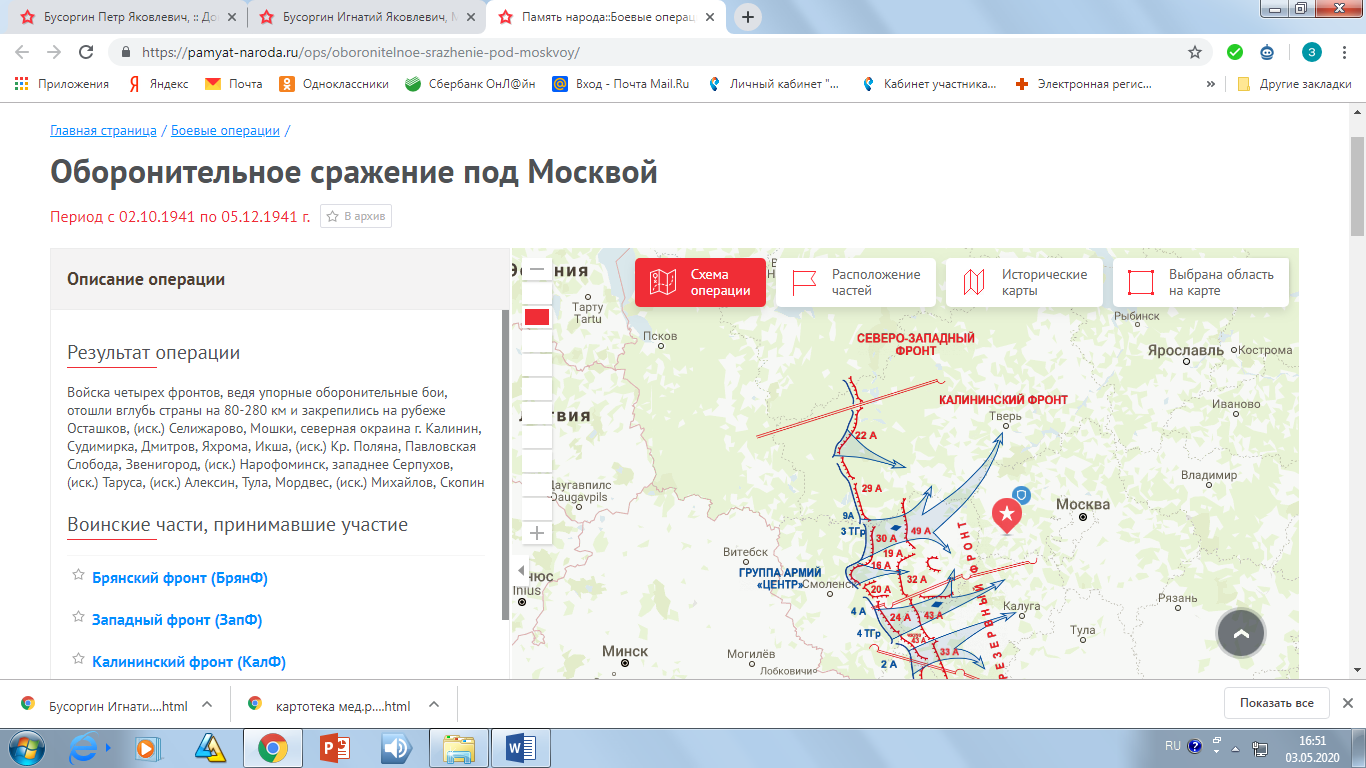Click the Показать все downloads button
The height and width of the screenshot is (768, 1366).
pos(1276,703)
